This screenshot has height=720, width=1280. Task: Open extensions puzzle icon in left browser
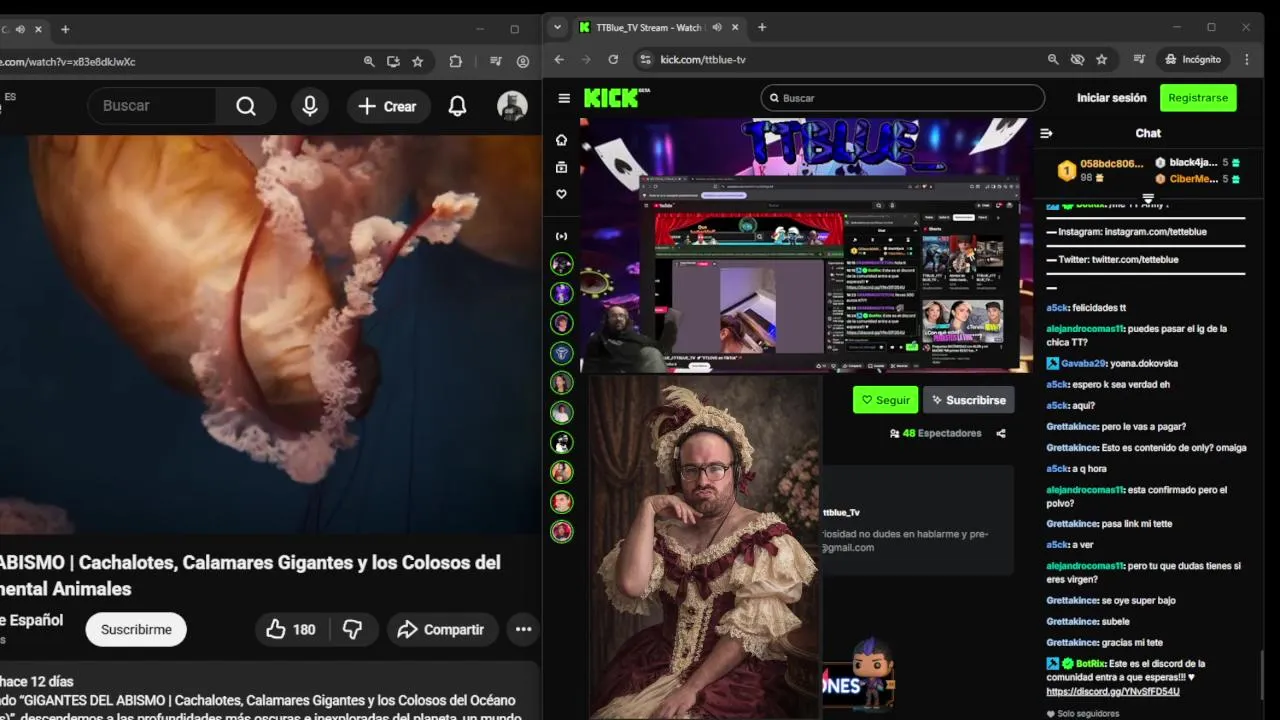[456, 61]
